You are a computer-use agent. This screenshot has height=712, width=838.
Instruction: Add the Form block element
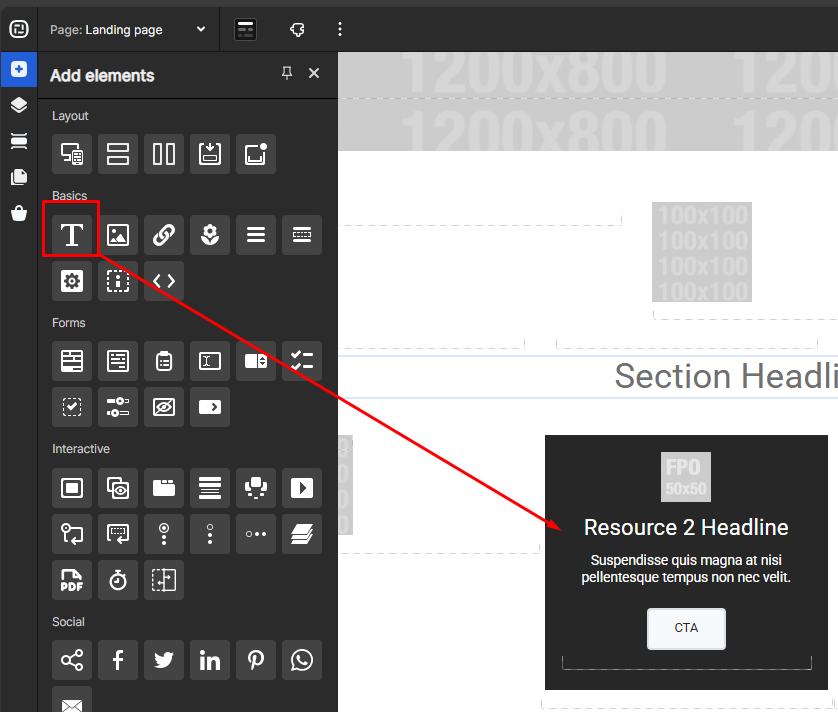72,361
